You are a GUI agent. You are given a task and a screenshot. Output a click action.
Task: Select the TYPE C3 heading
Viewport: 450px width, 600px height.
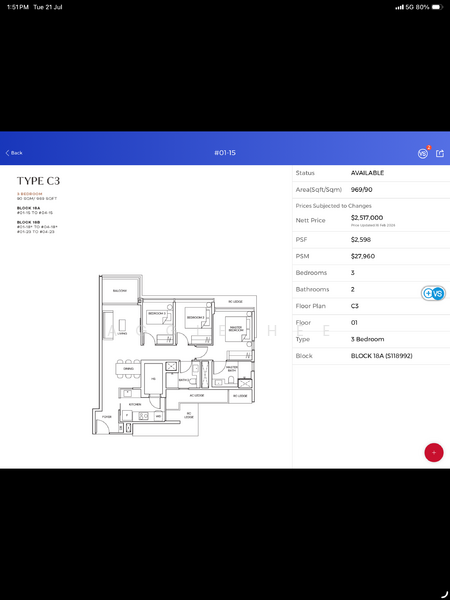(38, 181)
